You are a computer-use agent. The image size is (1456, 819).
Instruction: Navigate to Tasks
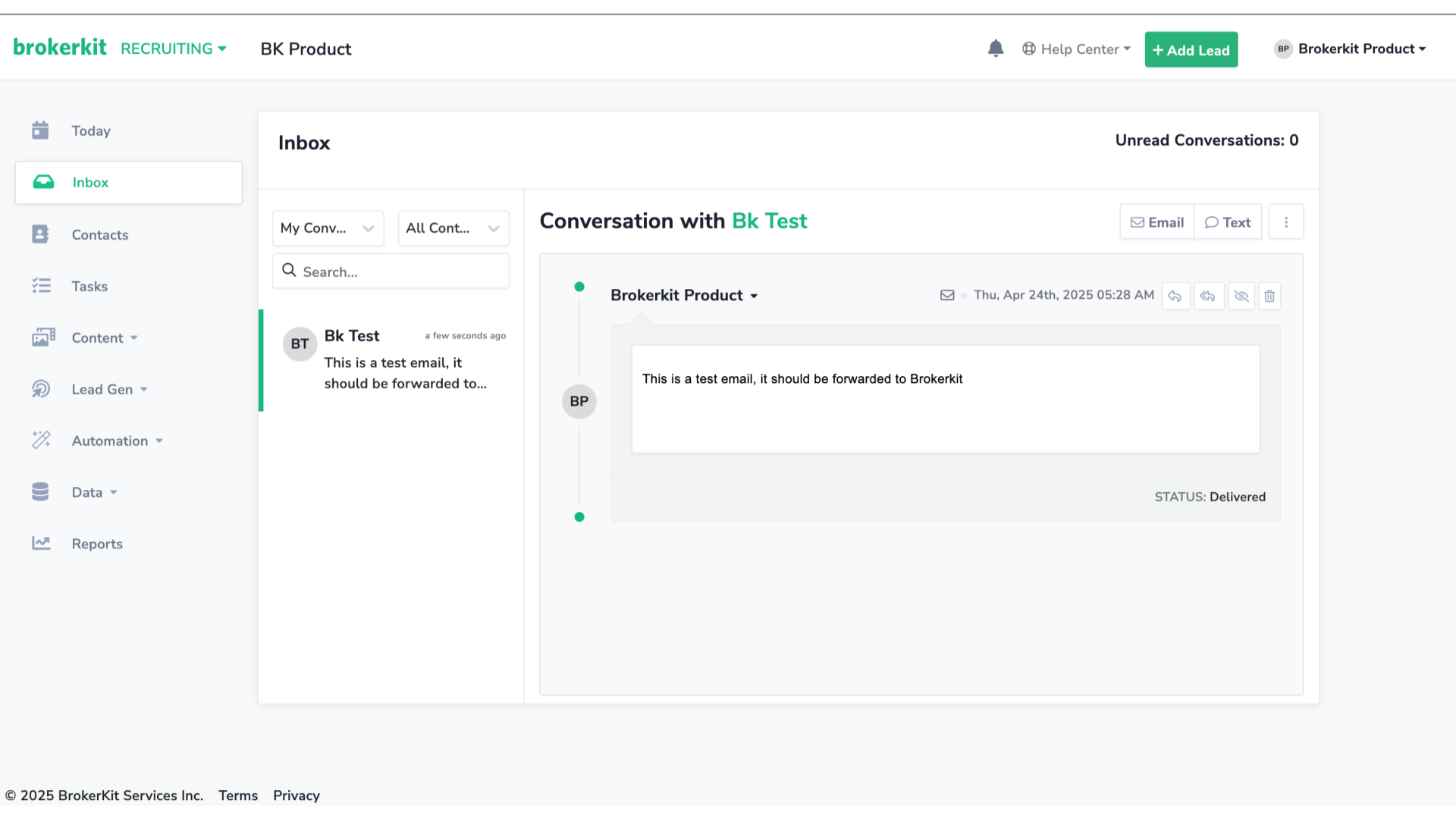tap(89, 286)
